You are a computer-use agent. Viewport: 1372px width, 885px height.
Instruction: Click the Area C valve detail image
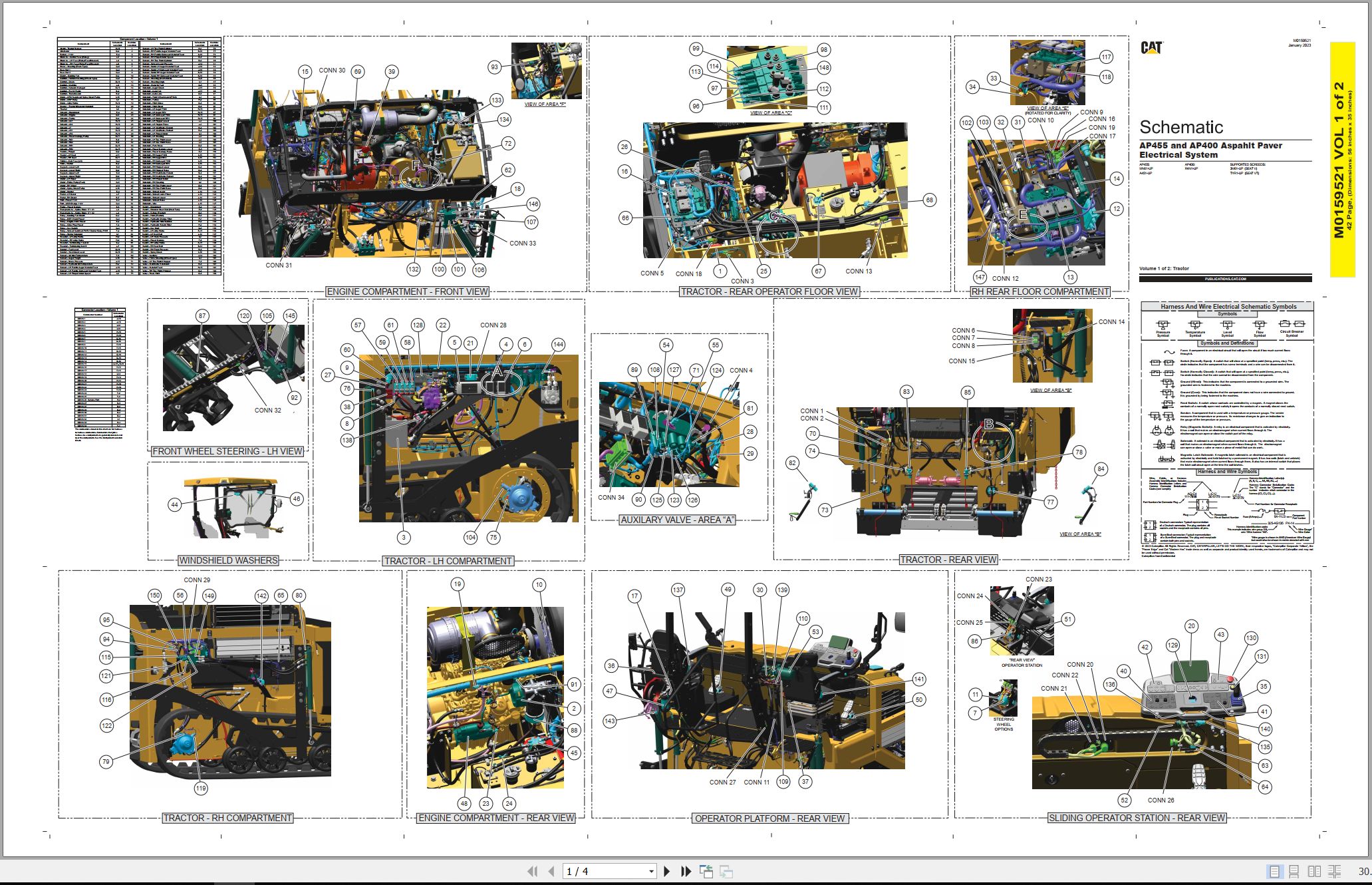766,77
